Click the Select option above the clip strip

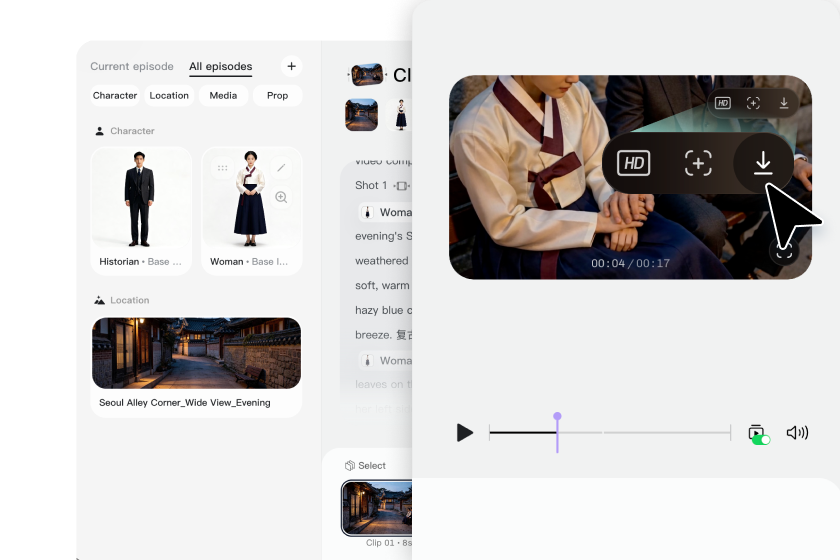coord(365,466)
